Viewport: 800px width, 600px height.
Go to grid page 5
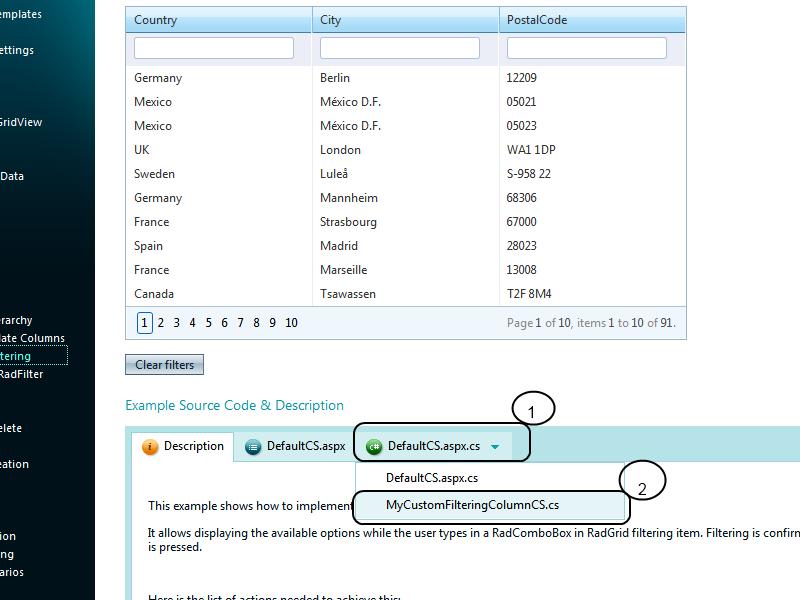tap(209, 323)
